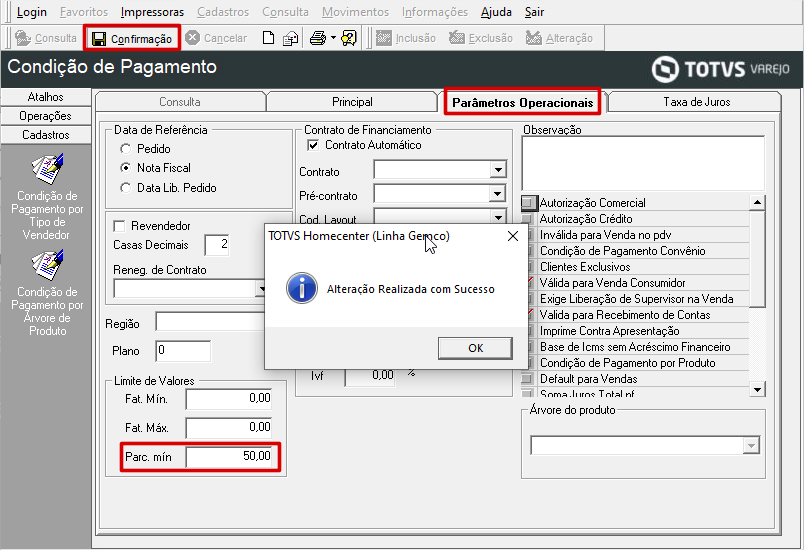Click the copy record toolbar icon
804x550 pixels.
click(x=291, y=38)
